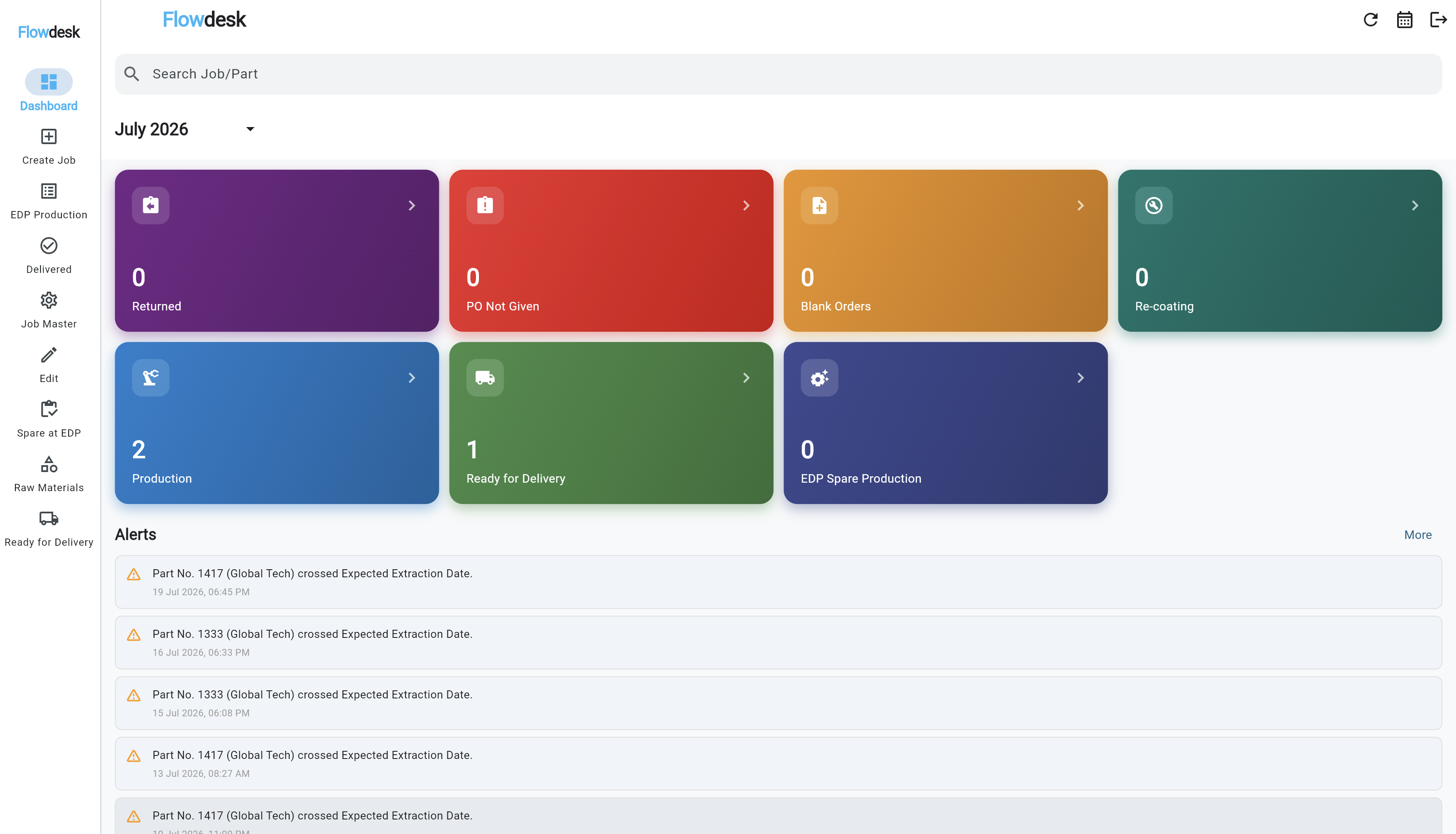Screen dimensions: 1456x834
Task: Click the "Re-coating" card label
Action: coord(1164,307)
